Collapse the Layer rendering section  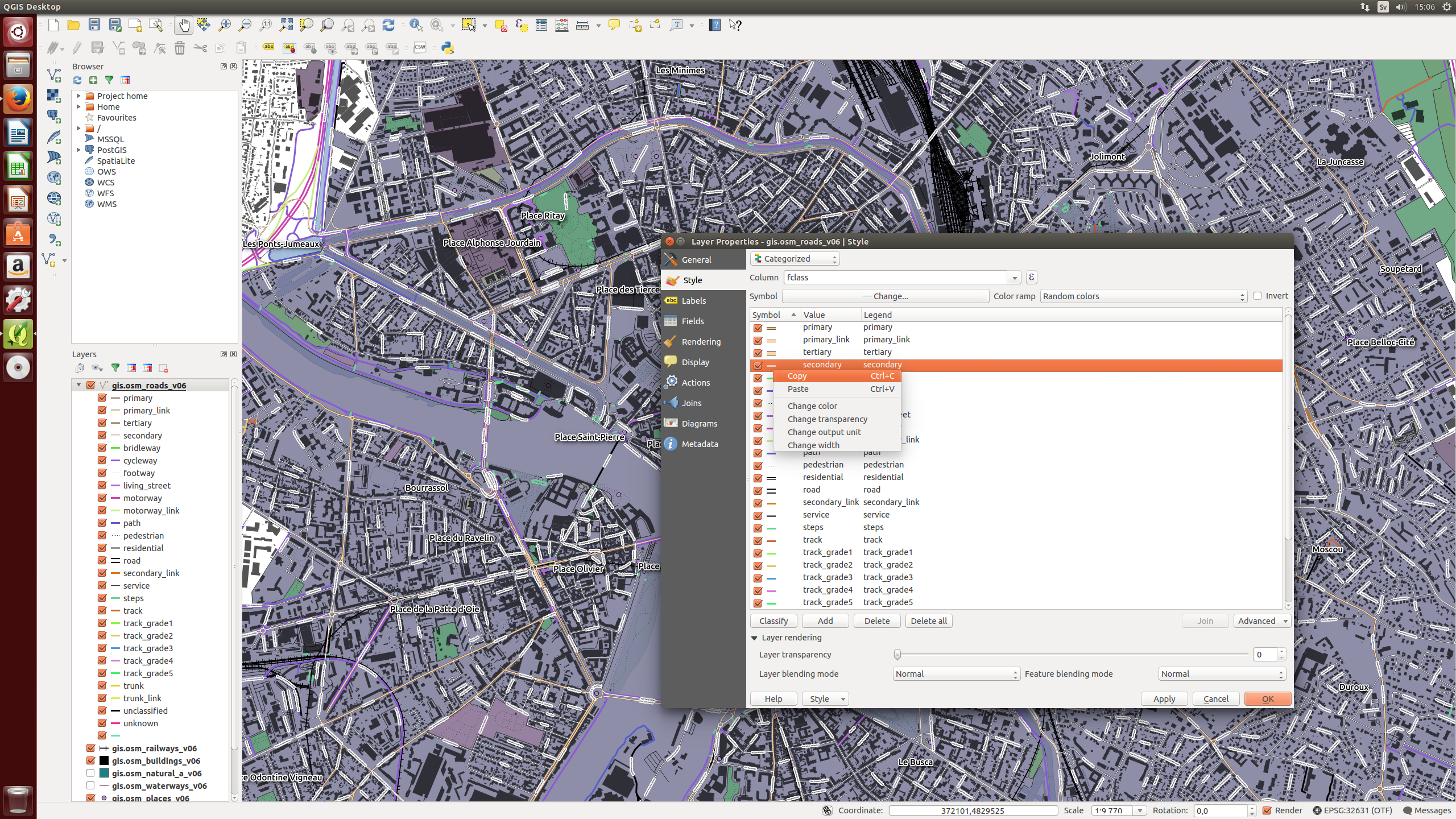point(754,638)
